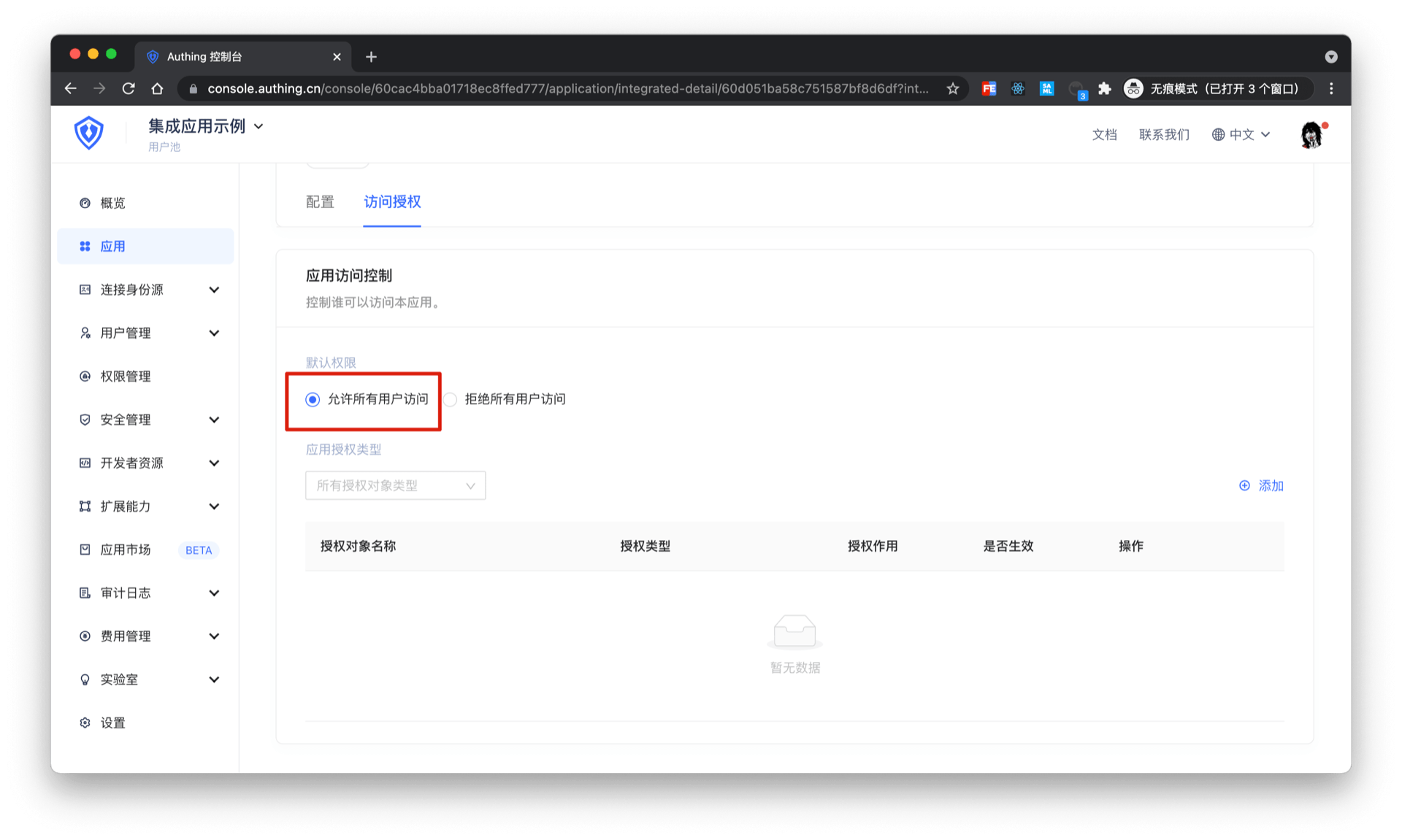Screen dimensions: 1402x840
Task: Click 联系我们 in header
Action: tap(1164, 135)
